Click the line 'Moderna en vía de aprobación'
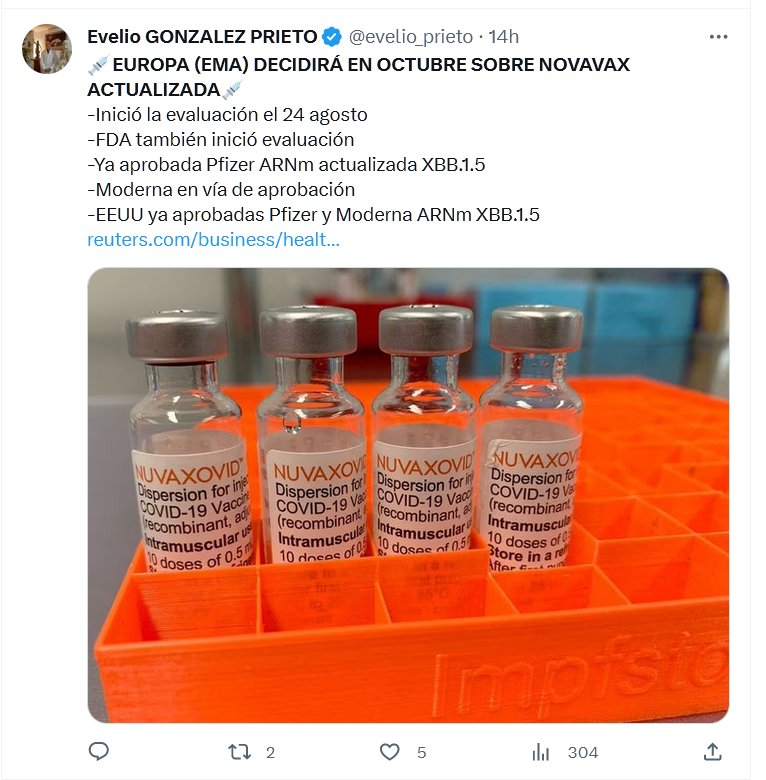This screenshot has width=766, height=780. [221, 190]
